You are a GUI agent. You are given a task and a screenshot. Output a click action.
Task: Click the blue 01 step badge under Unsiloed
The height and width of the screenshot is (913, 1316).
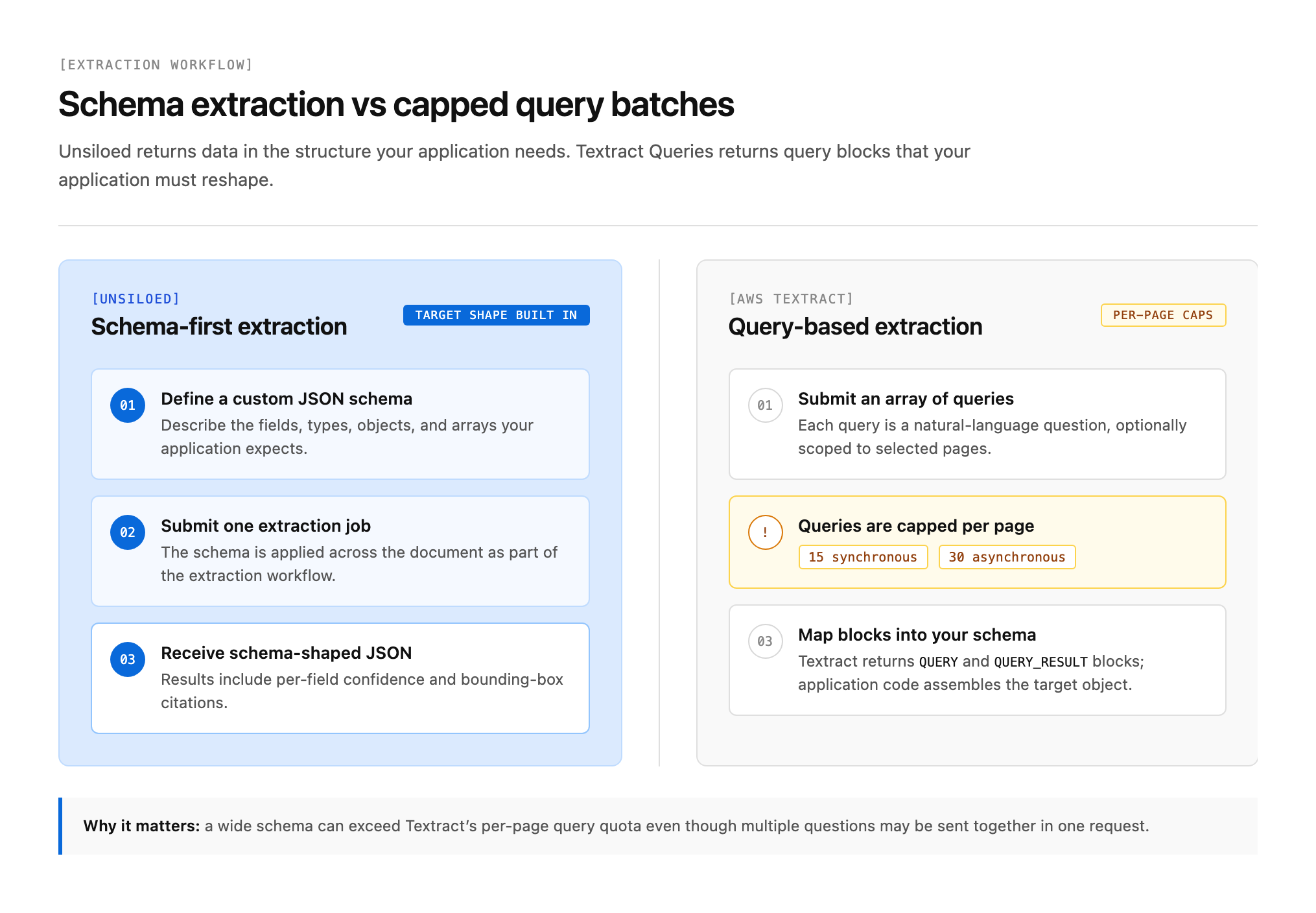point(128,405)
